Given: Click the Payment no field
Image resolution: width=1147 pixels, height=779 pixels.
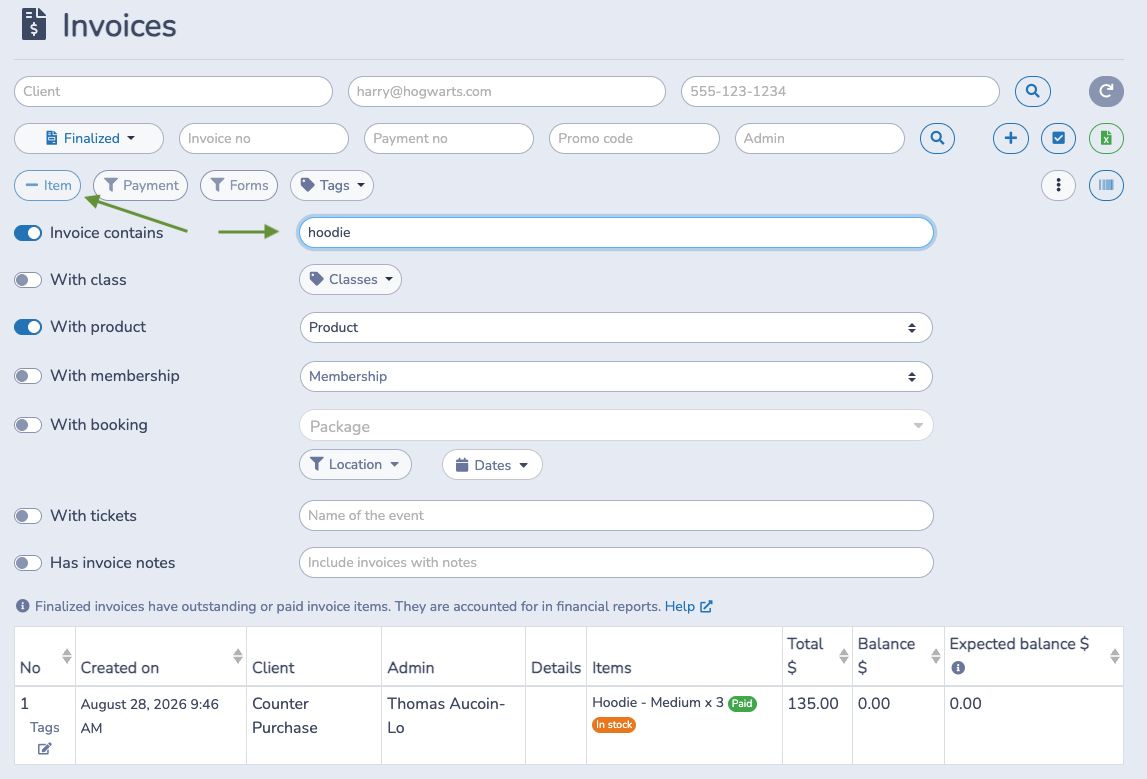Looking at the screenshot, I should pos(448,138).
